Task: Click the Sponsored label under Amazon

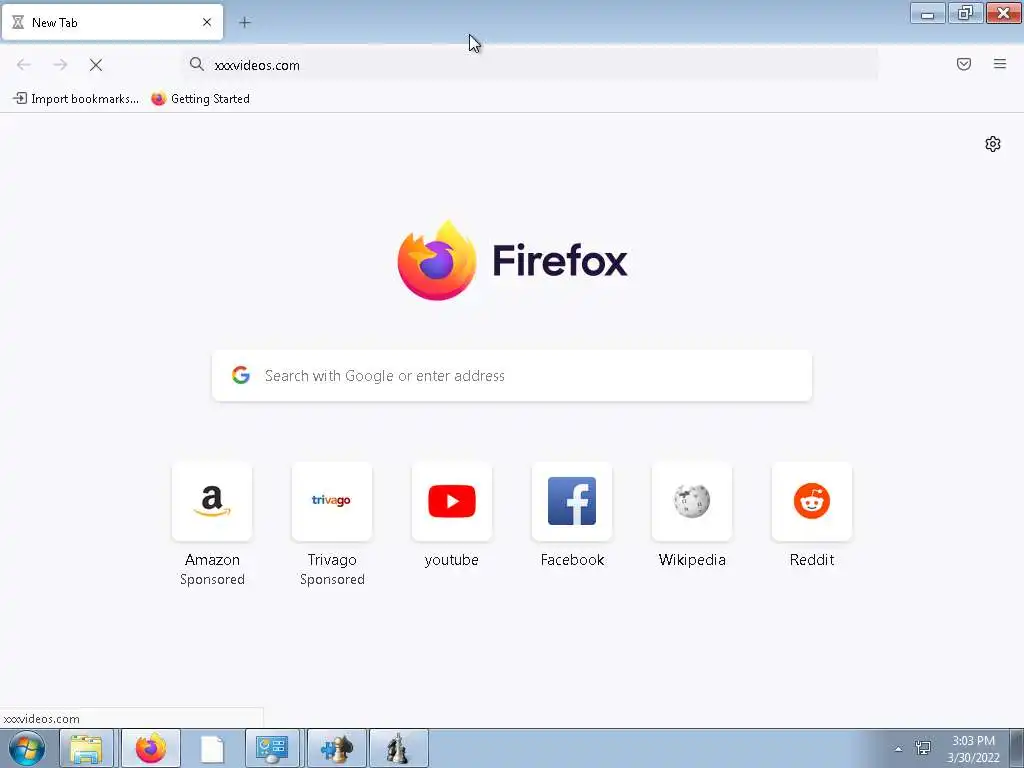Action: tap(212, 579)
